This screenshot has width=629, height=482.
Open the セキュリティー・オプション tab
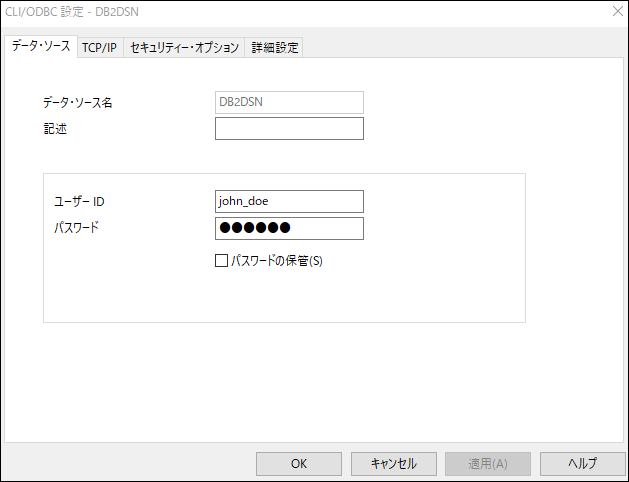[185, 48]
